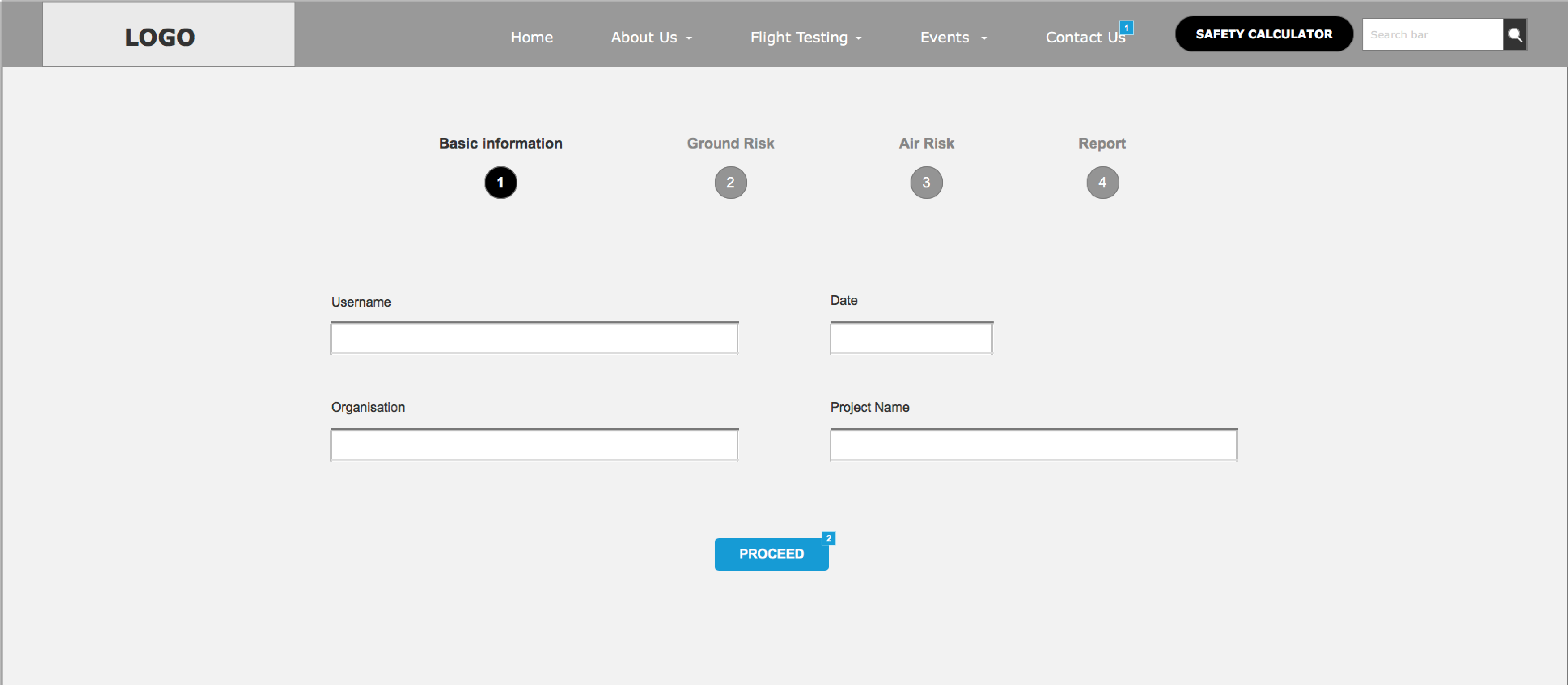
Task: Select step 1 circle indicator
Action: [x=500, y=182]
